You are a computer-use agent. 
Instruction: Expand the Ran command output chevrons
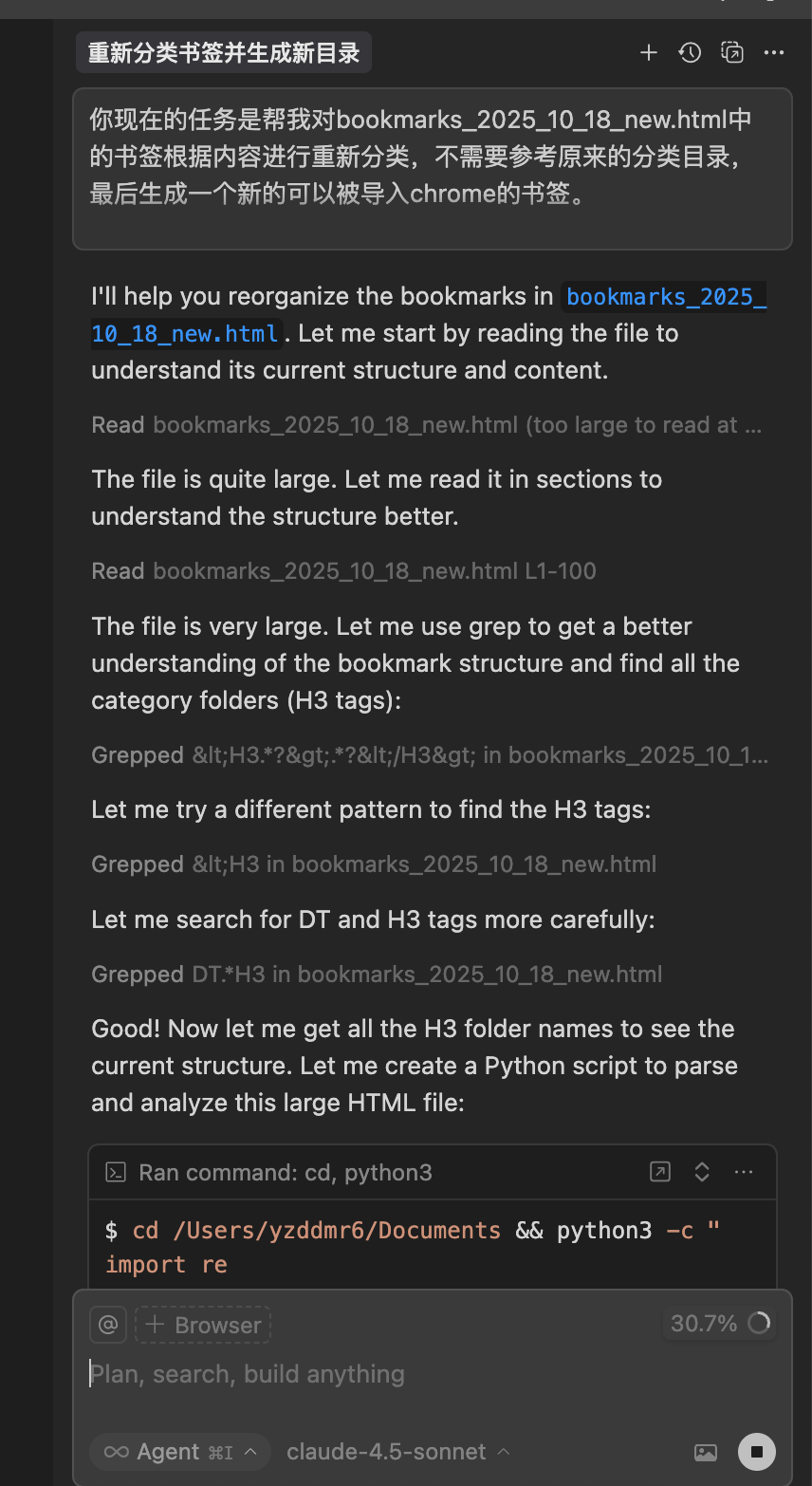[702, 1172]
